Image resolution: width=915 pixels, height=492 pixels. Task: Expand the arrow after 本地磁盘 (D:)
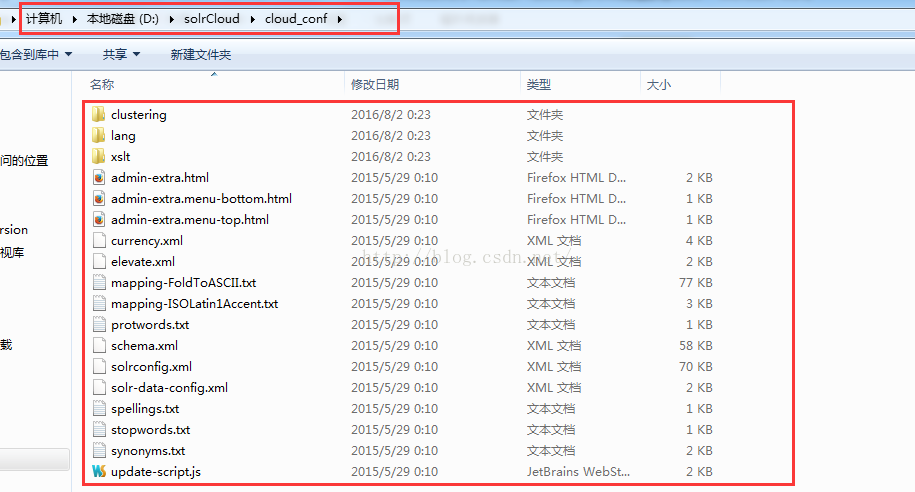coord(172,19)
